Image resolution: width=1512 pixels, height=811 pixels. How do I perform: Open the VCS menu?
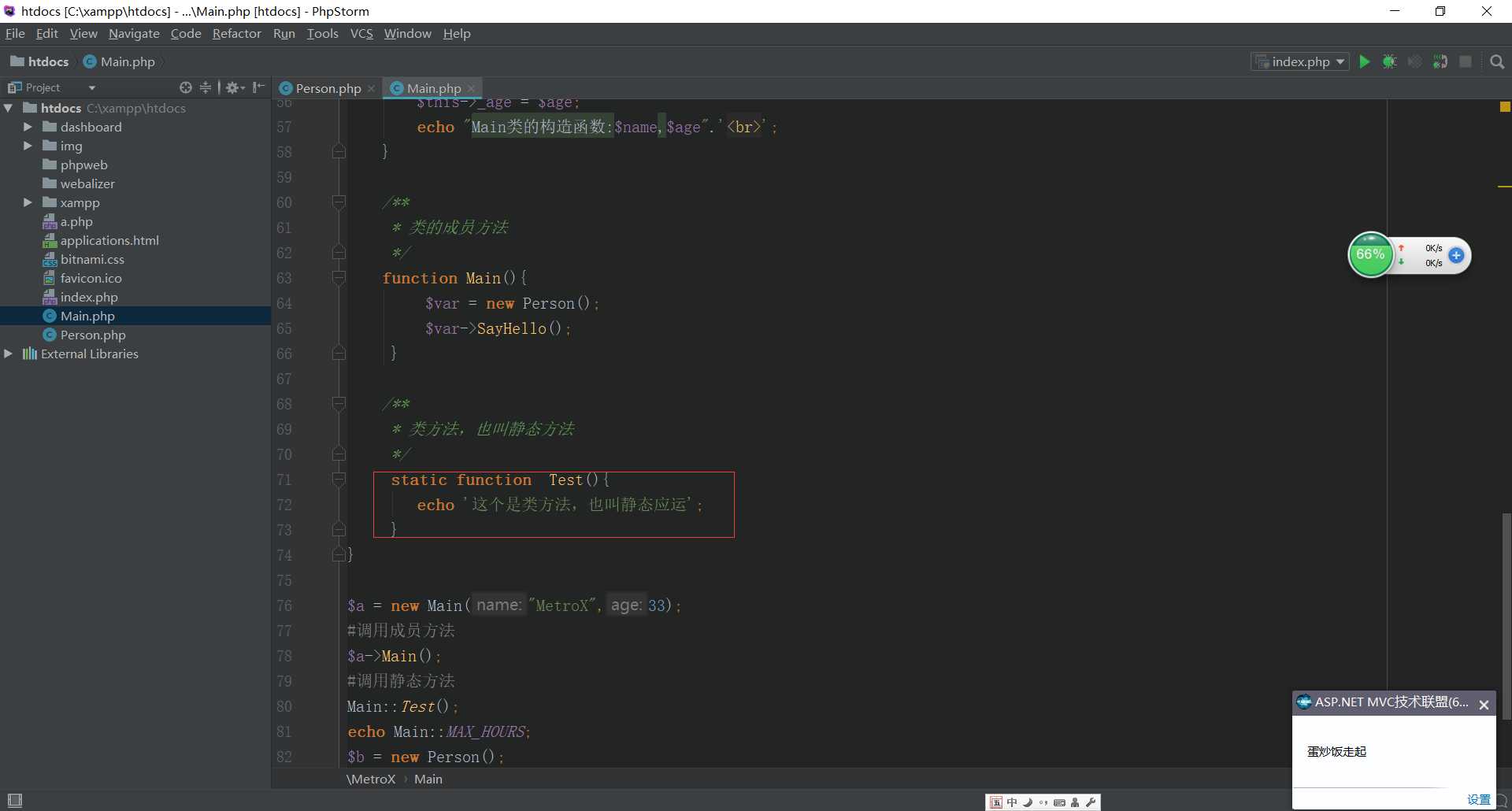pos(361,33)
